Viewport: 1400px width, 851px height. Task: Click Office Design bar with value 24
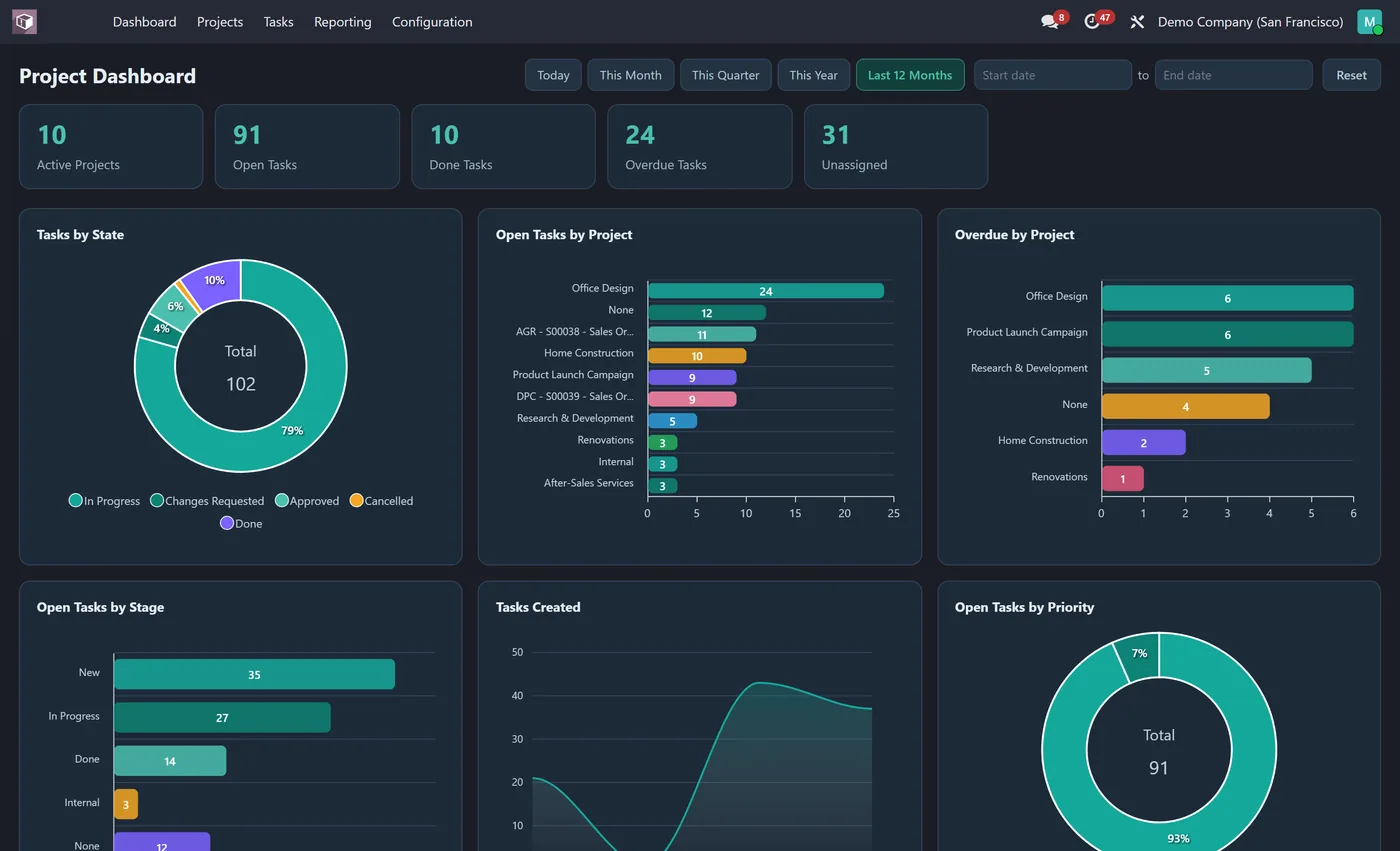click(766, 291)
